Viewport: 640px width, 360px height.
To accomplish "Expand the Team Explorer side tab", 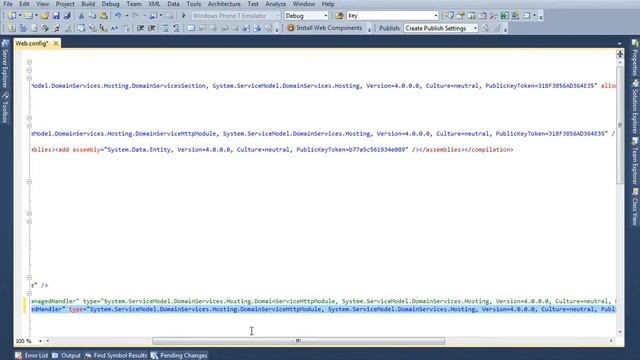I will pyautogui.click(x=635, y=162).
